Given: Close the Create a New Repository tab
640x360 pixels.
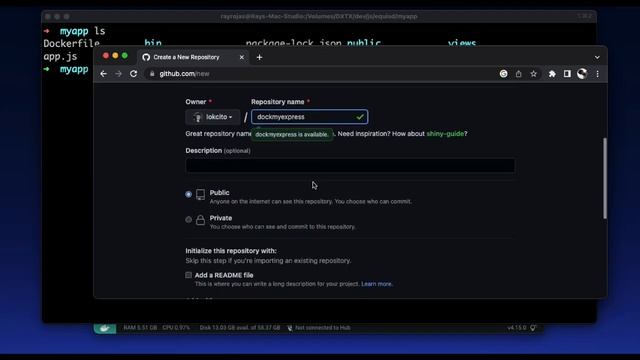Looking at the screenshot, I should click(x=242, y=57).
